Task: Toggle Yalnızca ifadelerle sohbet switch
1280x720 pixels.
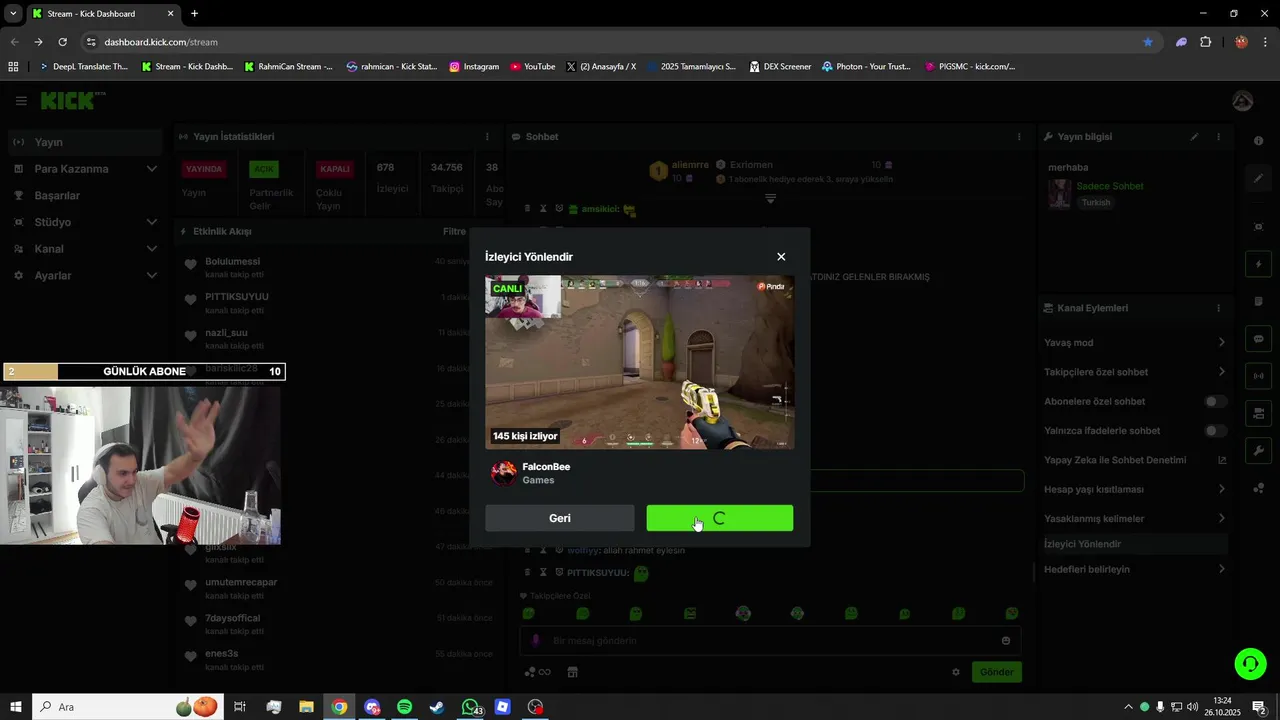Action: [1215, 431]
